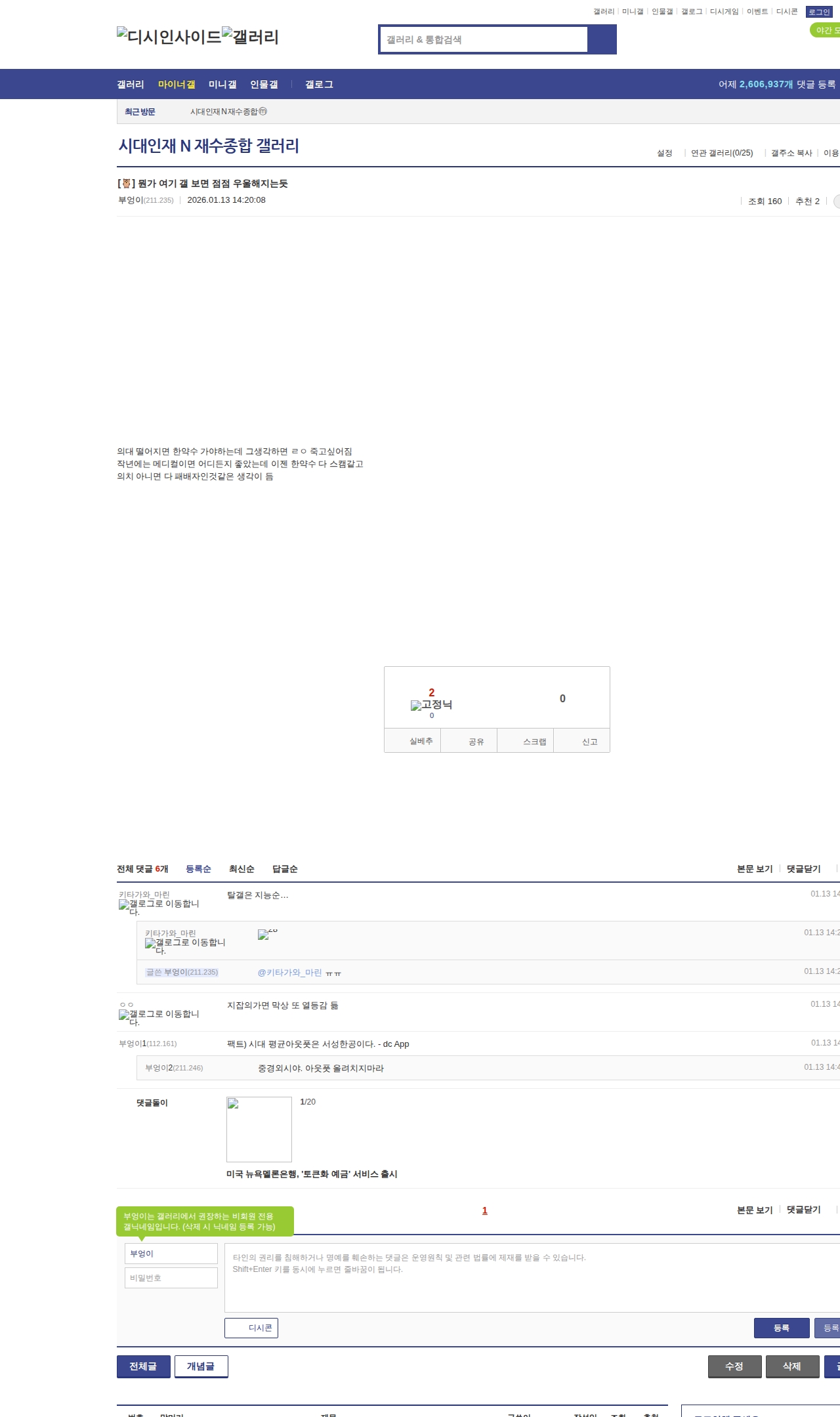This screenshot has height=1417, width=840.
Task: Click the 실베추 button
Action: click(412, 740)
